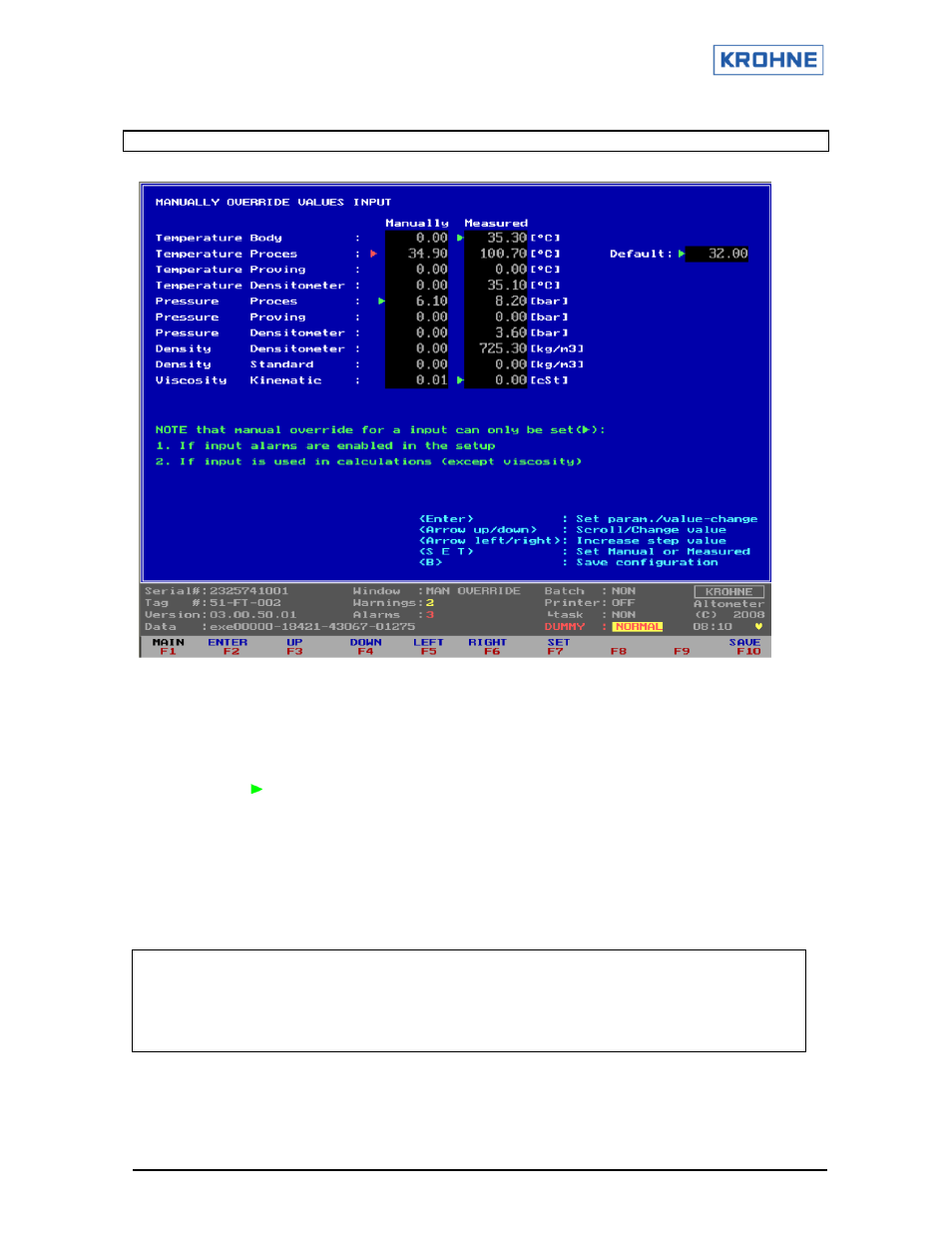Screen dimensions: 952x1233
Task: Click measured Temperature Densitometer value 35.10
Action: pyautogui.click(x=497, y=286)
